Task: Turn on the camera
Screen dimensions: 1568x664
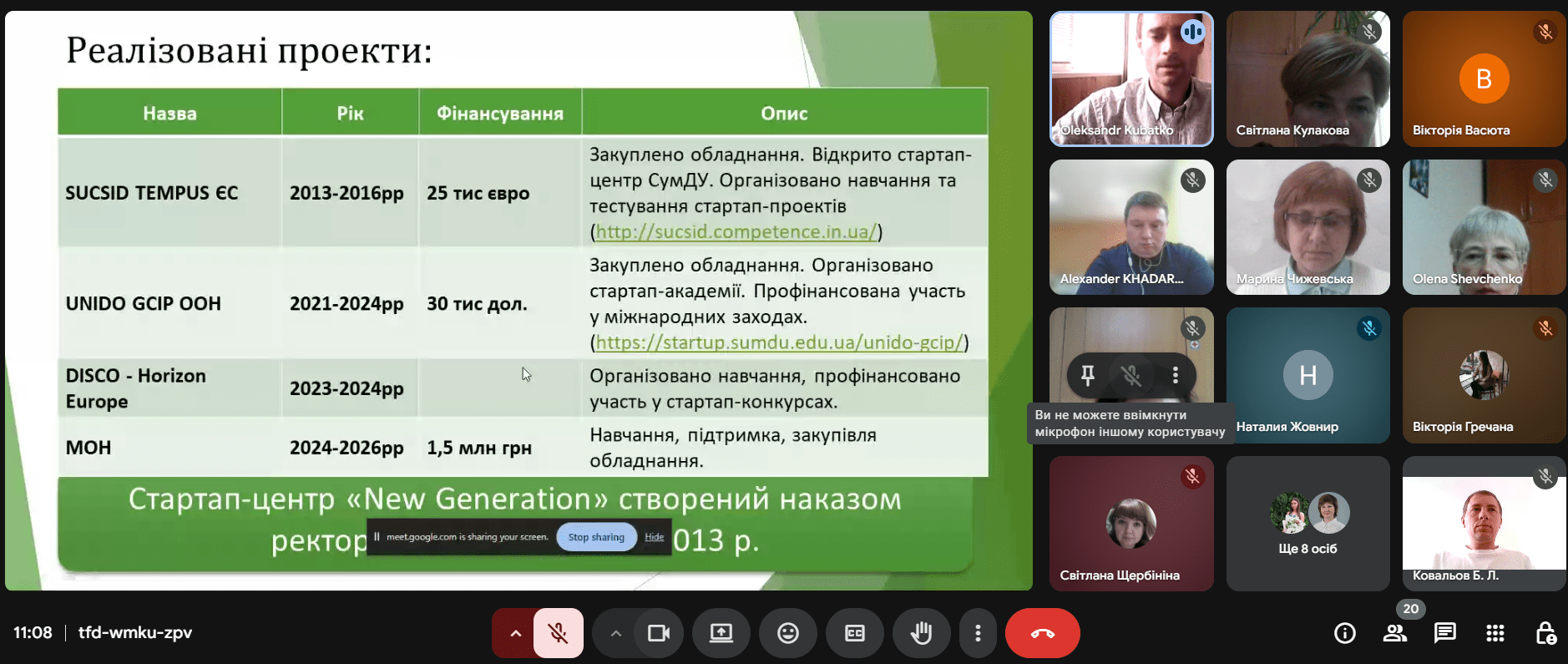Action: click(659, 633)
